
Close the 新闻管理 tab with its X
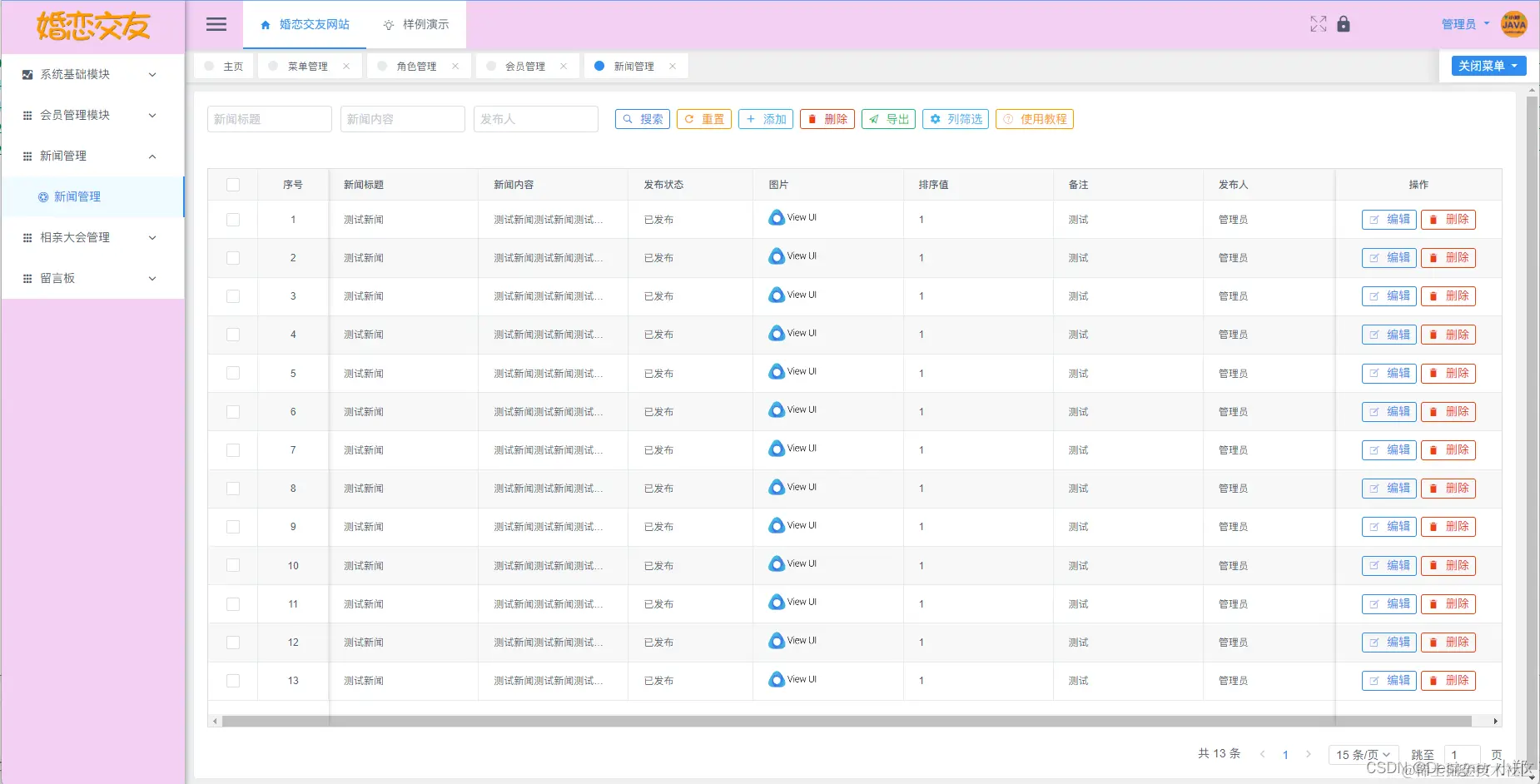click(x=673, y=67)
